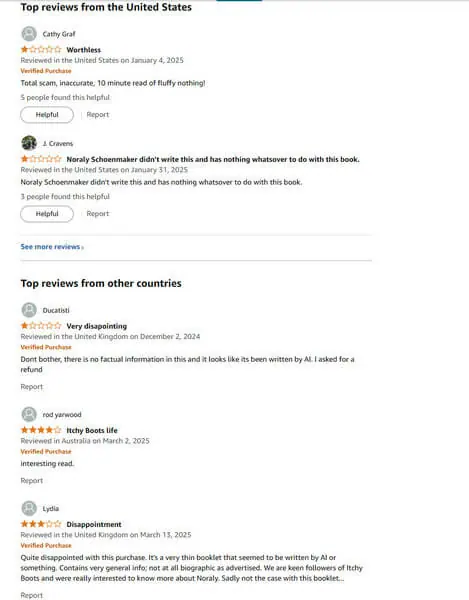469x600 pixels.
Task: Open J. Cravens' profile picture
Action: point(29,143)
